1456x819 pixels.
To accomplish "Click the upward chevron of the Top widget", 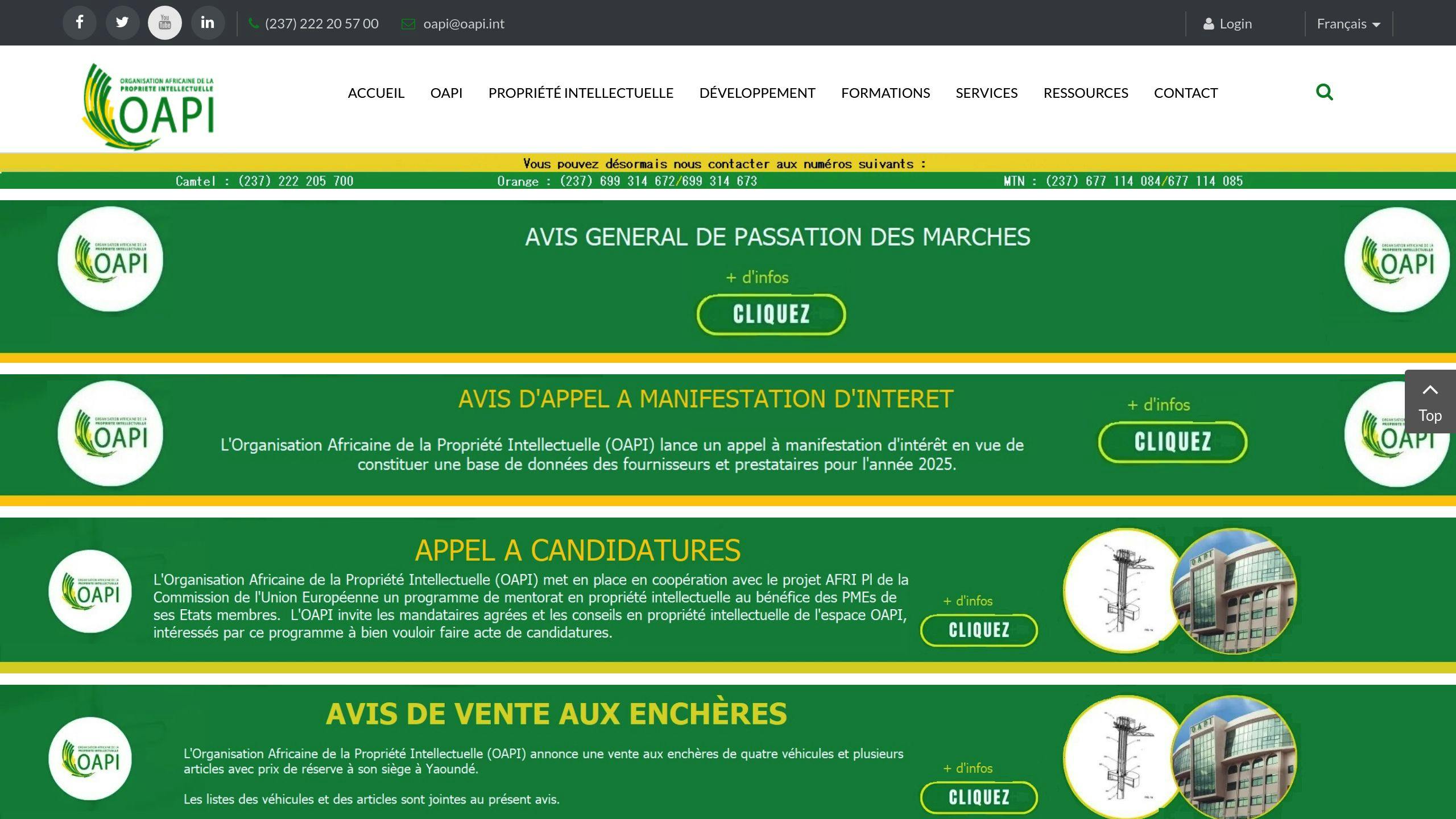I will coord(1430,390).
